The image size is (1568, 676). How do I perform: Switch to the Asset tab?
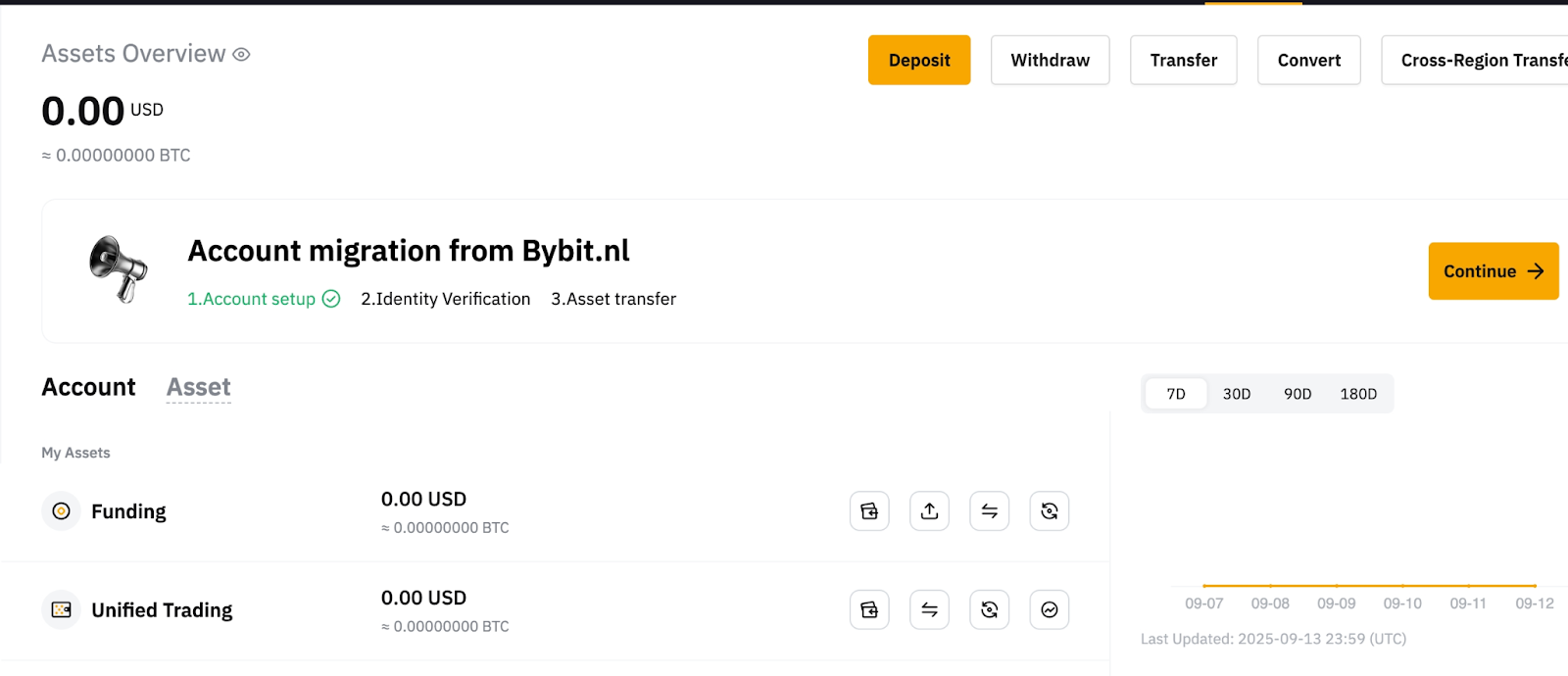coord(199,387)
